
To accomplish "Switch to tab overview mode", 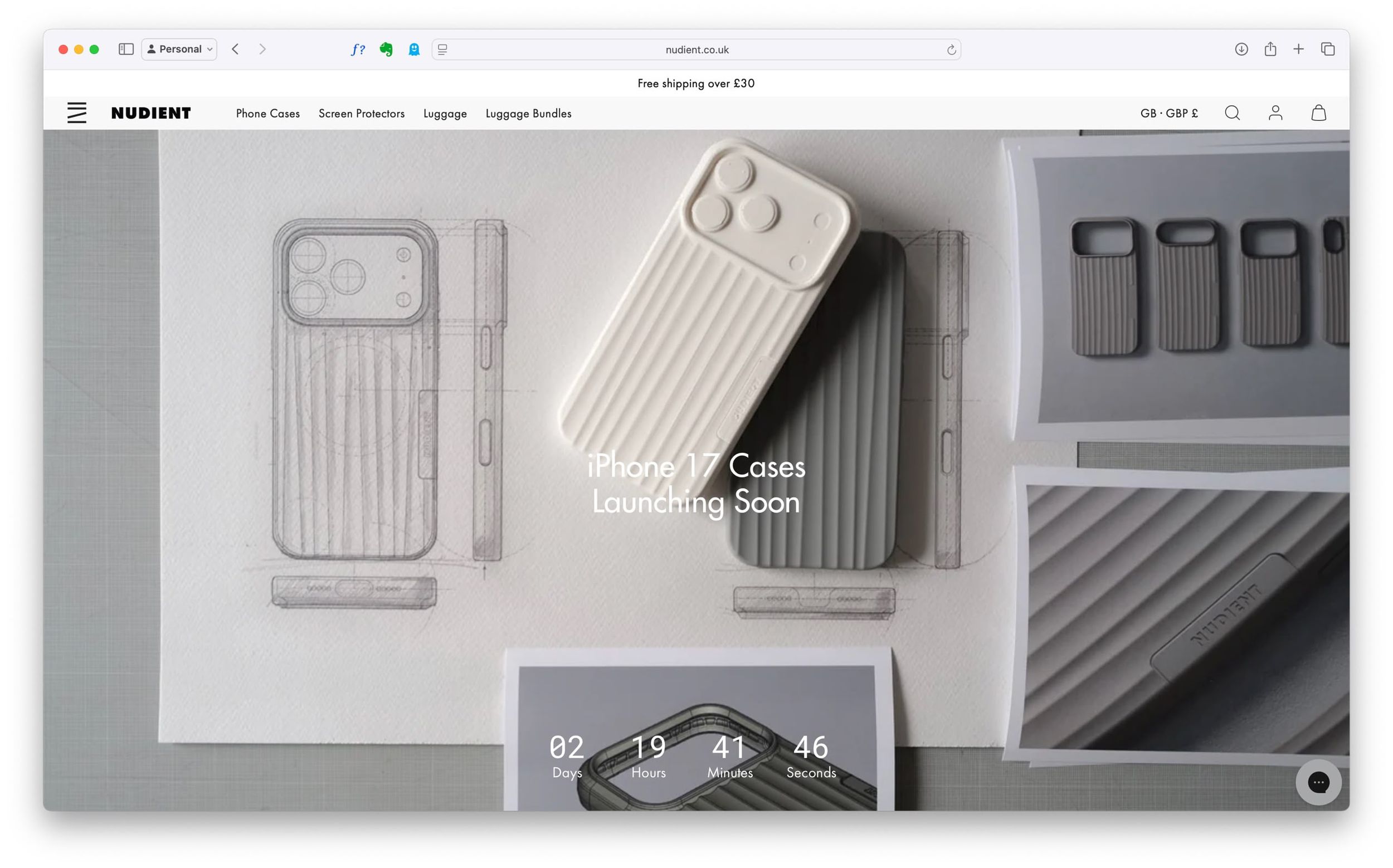I will (1328, 50).
